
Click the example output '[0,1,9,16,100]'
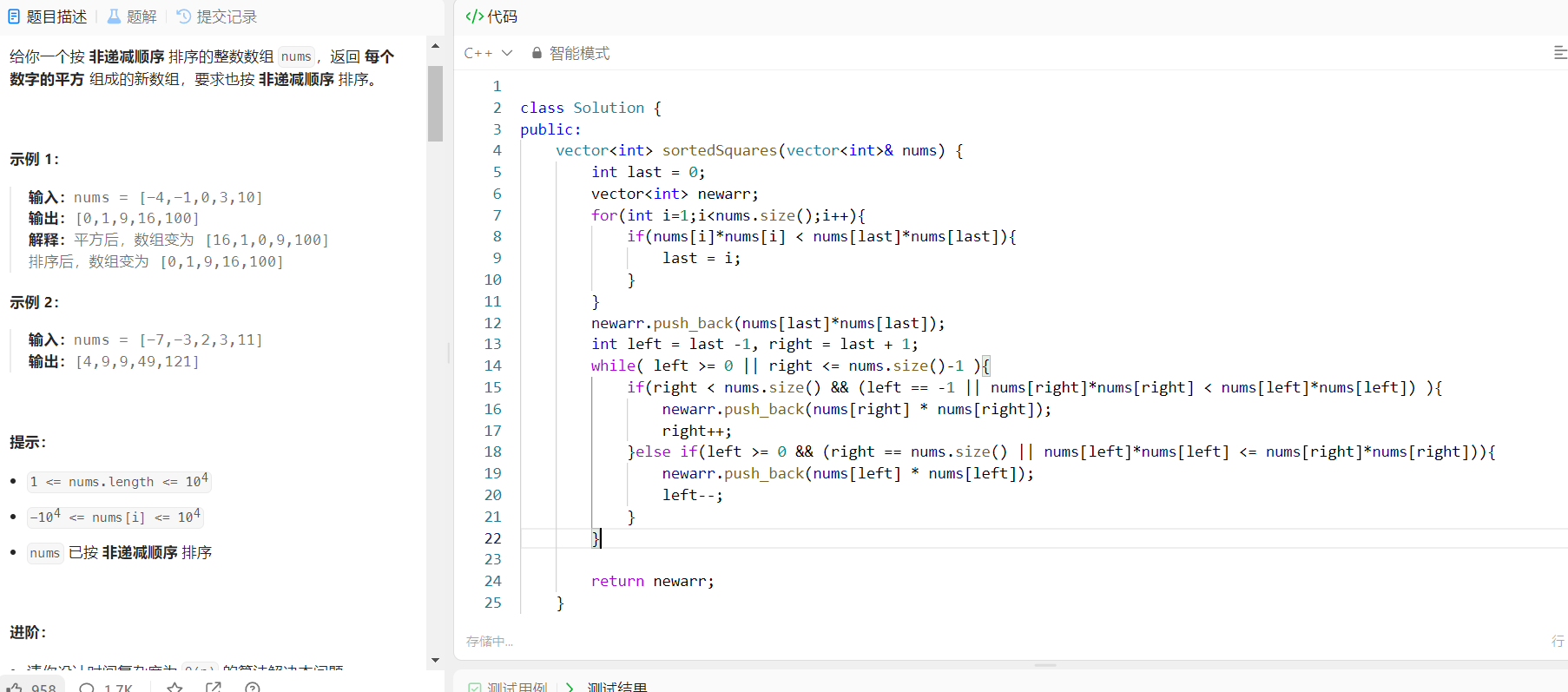(137, 218)
